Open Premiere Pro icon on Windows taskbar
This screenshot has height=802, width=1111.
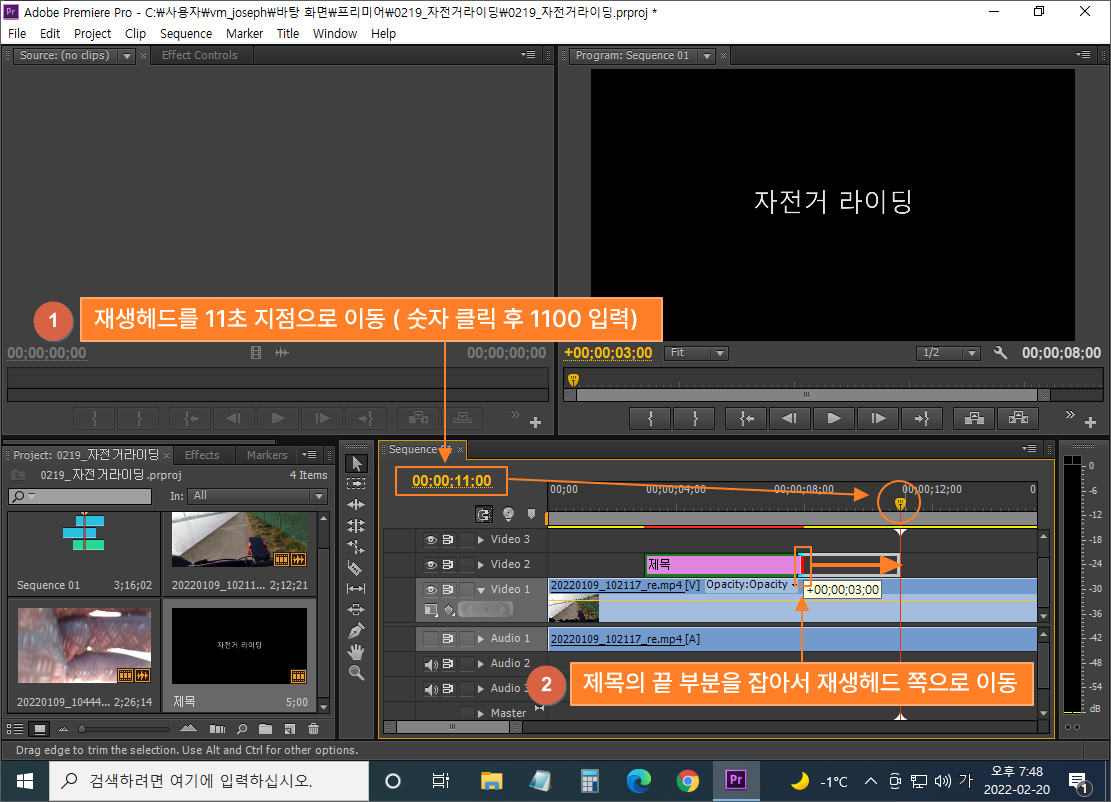pyautogui.click(x=735, y=781)
